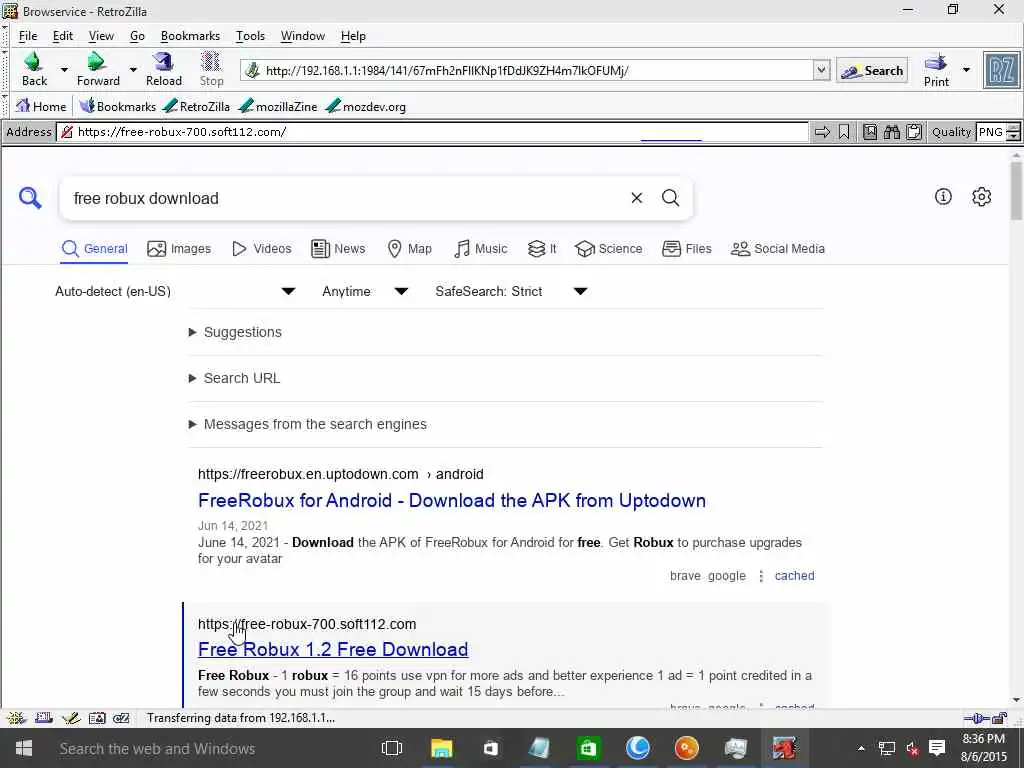Switch to the Videos tab

pos(261,249)
